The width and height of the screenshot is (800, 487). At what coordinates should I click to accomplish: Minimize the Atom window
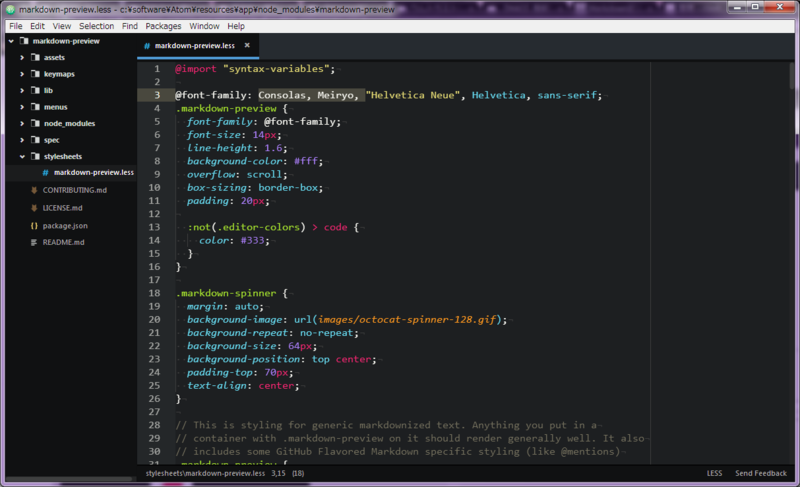[x=737, y=7]
